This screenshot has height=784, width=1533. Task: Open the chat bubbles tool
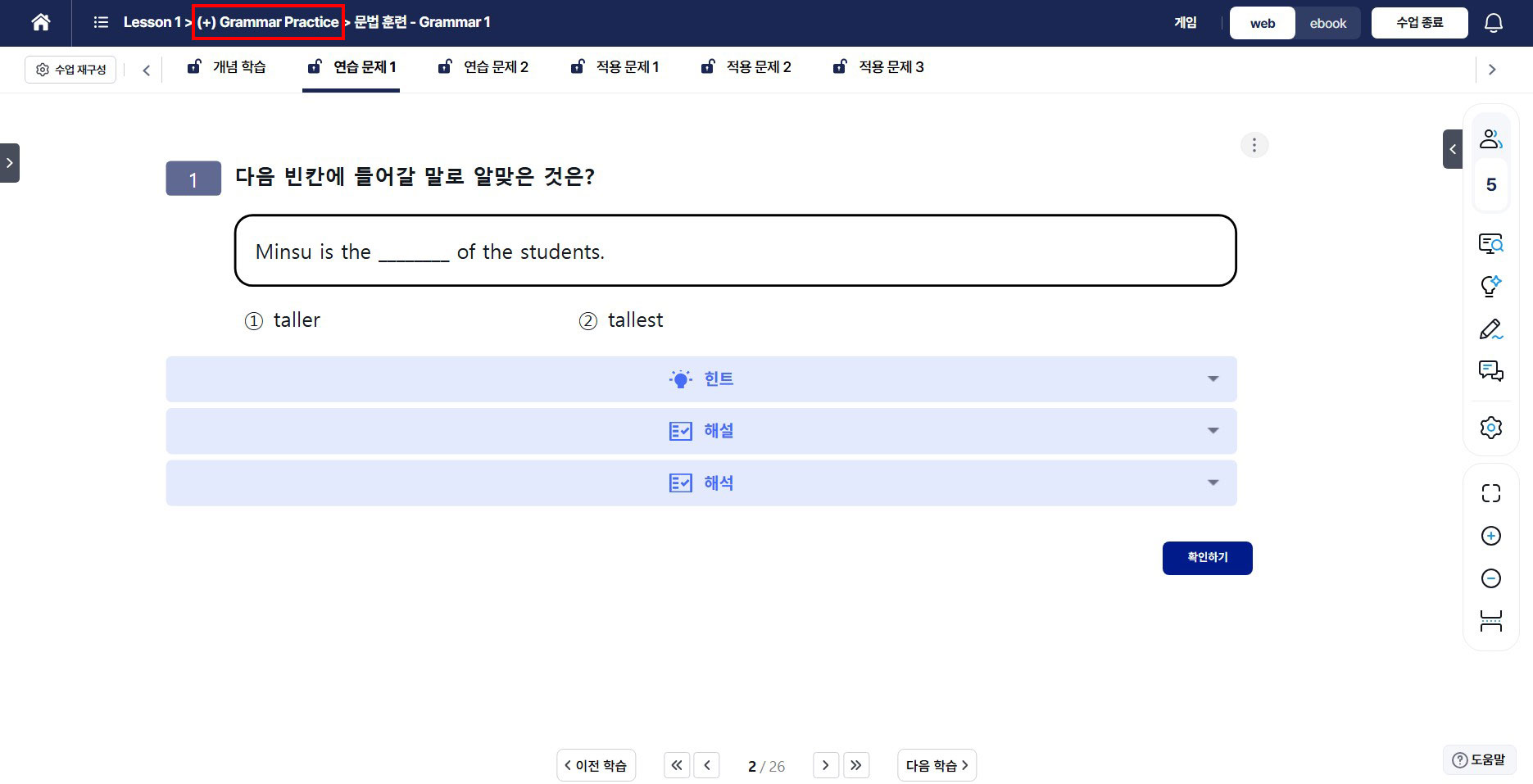click(1490, 371)
